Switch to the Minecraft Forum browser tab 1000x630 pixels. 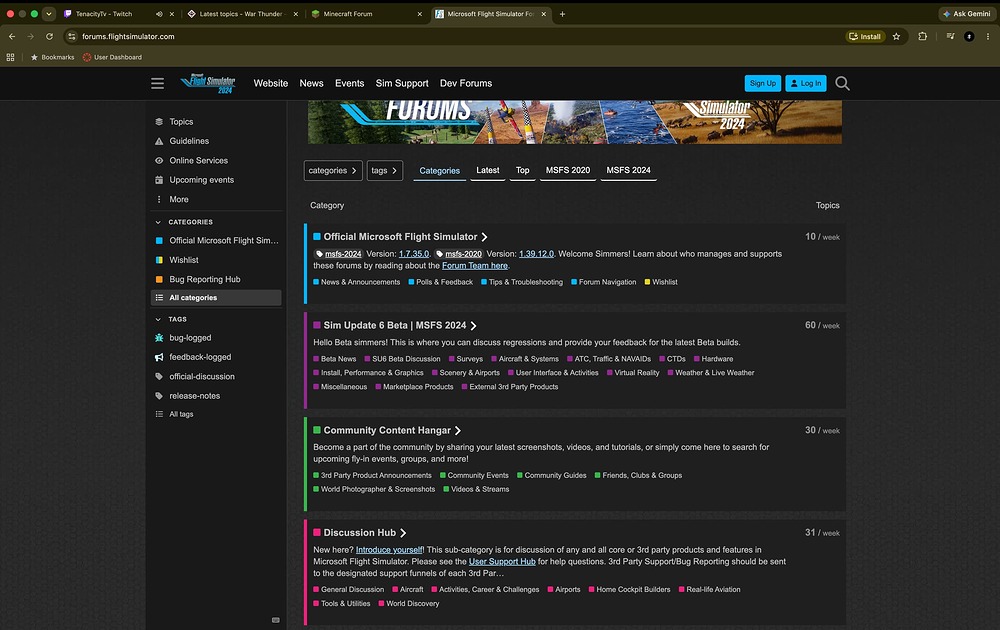pyautogui.click(x=367, y=13)
